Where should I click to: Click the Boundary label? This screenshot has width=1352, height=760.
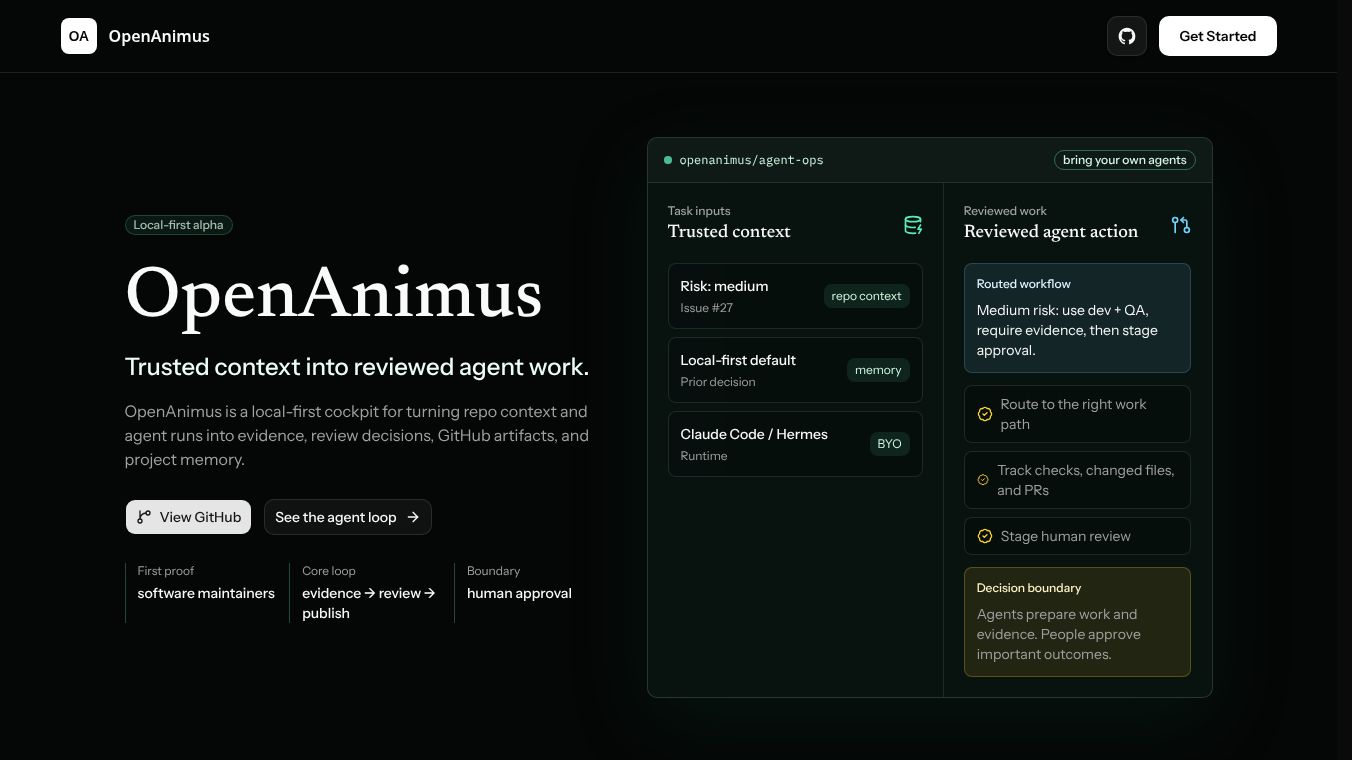click(493, 571)
